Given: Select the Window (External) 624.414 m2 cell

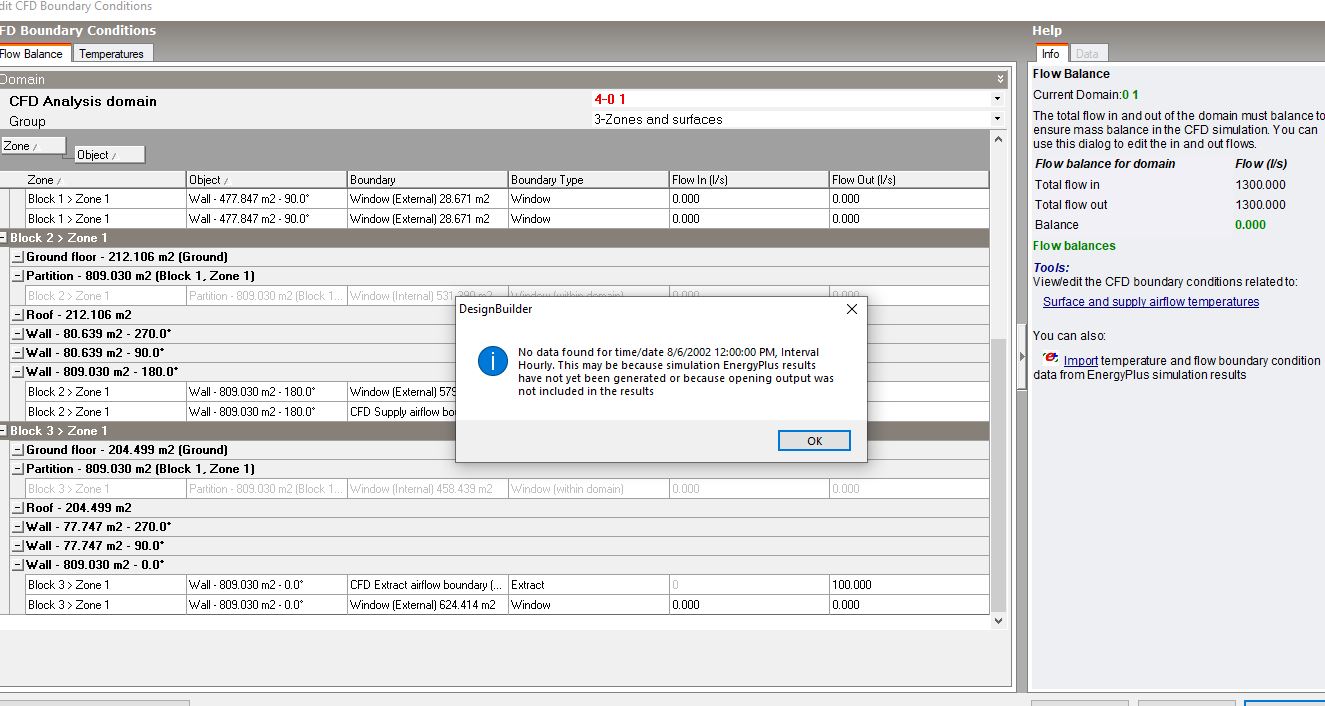Looking at the screenshot, I should pos(427,605).
